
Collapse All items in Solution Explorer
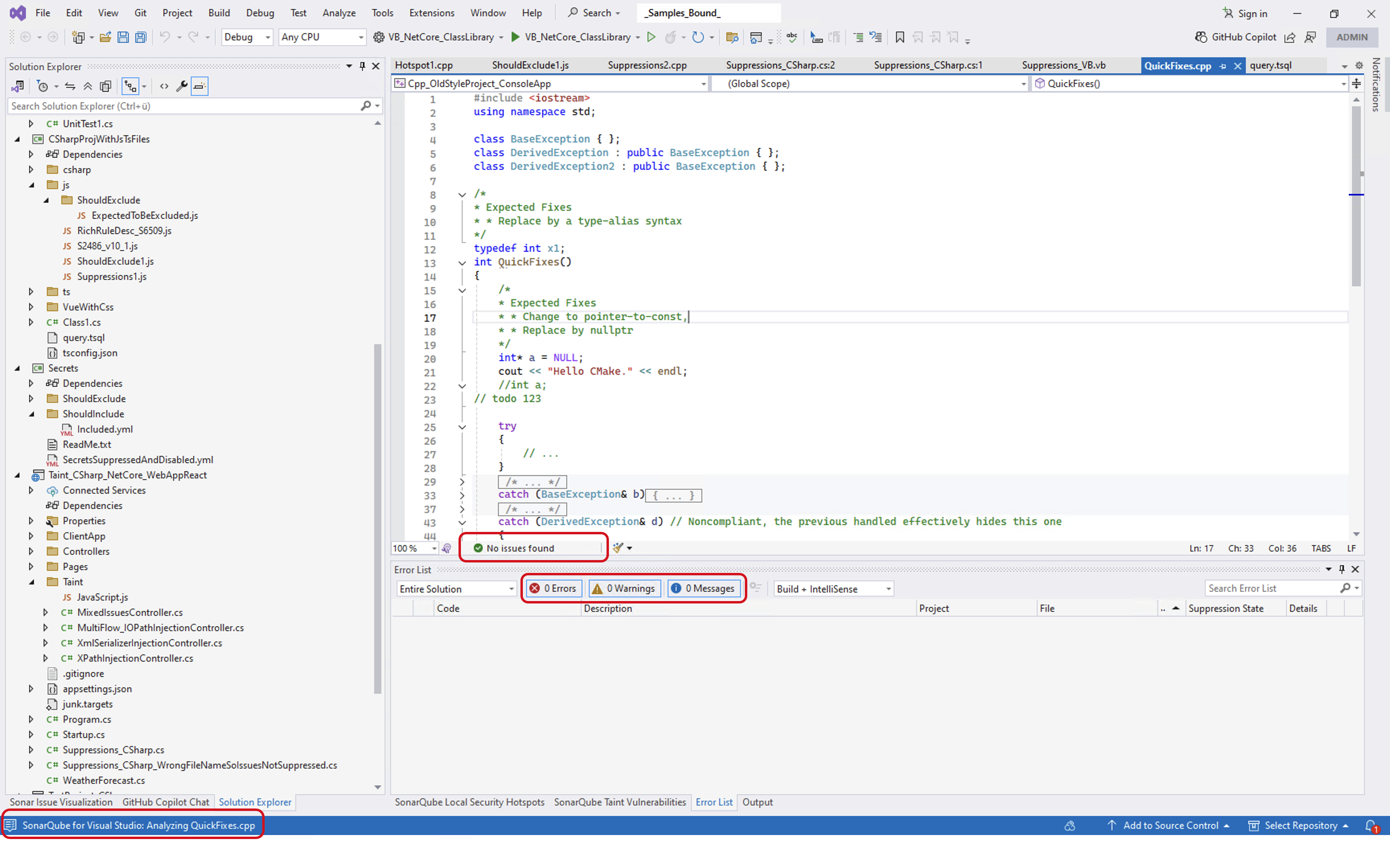click(88, 86)
